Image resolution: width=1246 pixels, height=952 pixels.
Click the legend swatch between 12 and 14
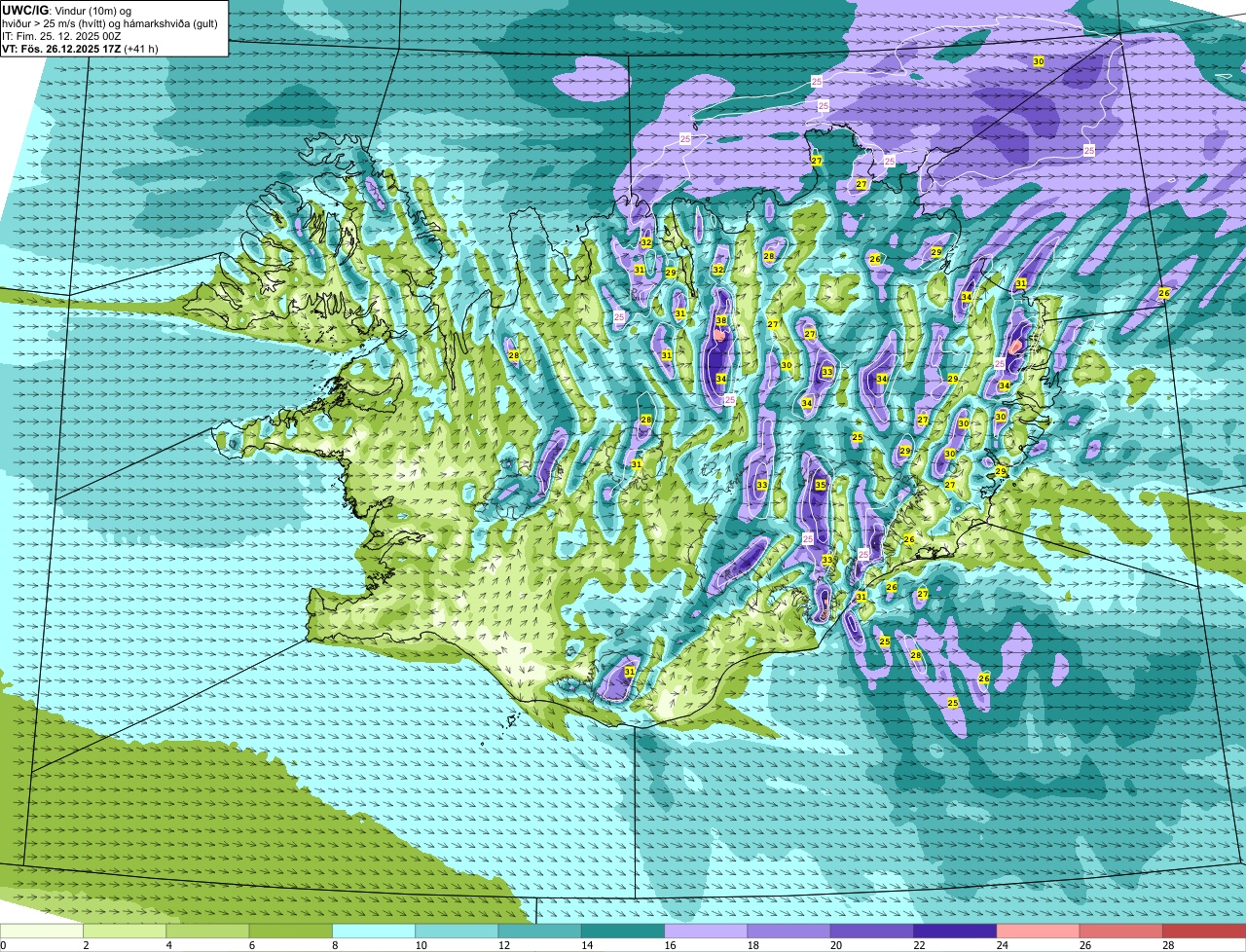540,932
